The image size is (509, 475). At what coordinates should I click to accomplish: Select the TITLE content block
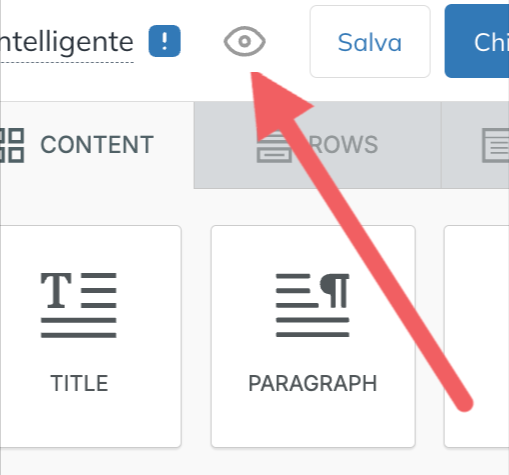click(x=91, y=336)
